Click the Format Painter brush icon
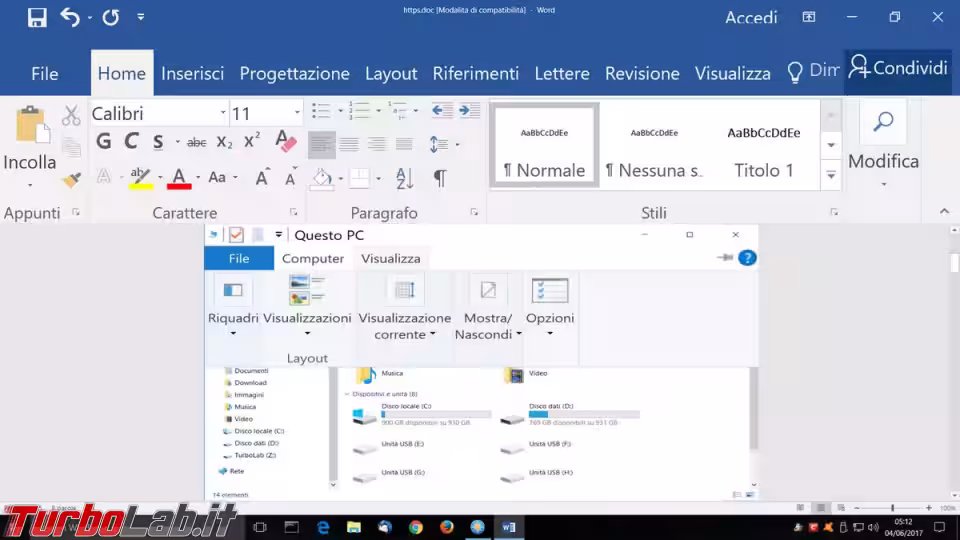The image size is (960, 540). 71,180
